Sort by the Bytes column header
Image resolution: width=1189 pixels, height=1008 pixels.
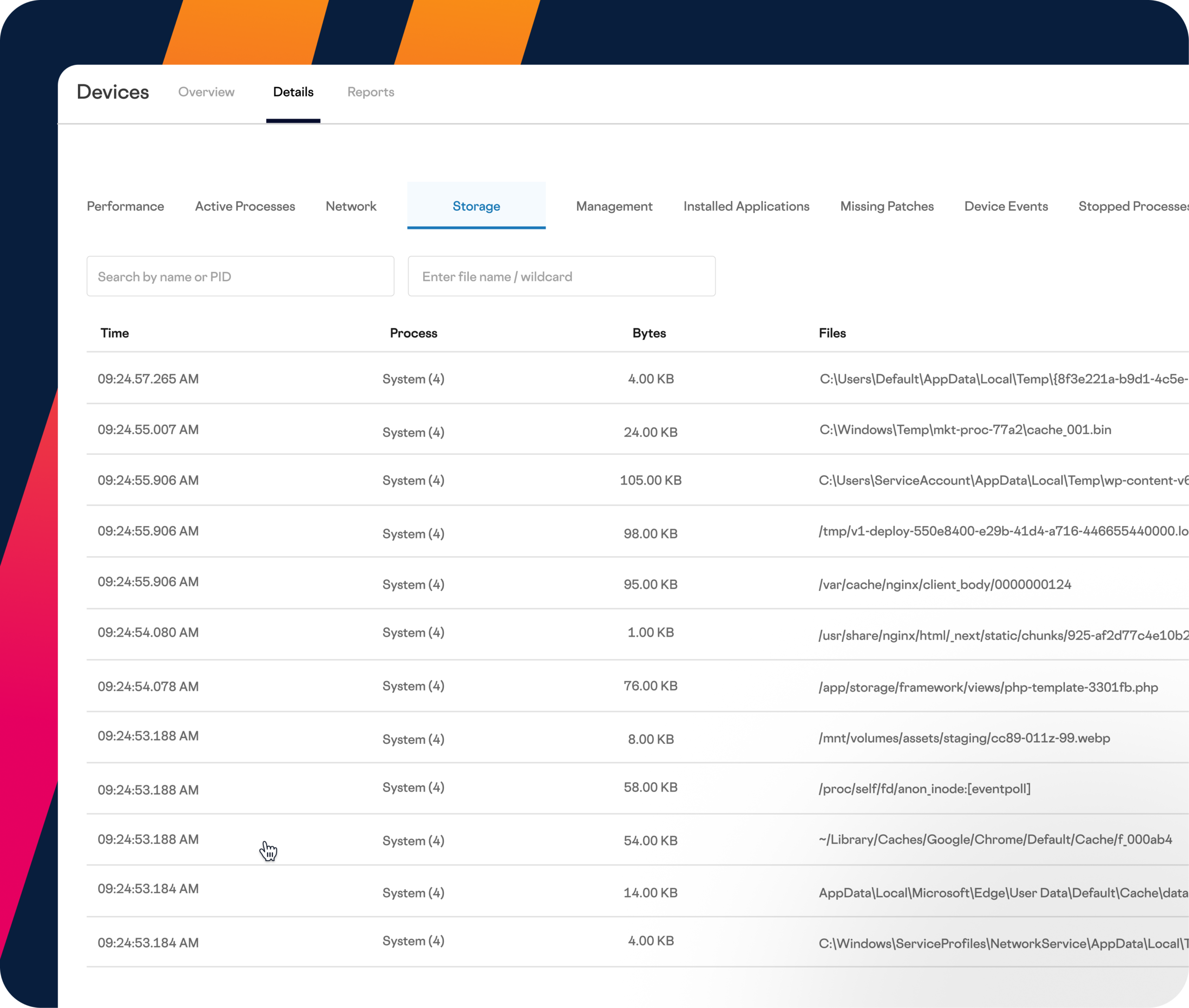649,333
